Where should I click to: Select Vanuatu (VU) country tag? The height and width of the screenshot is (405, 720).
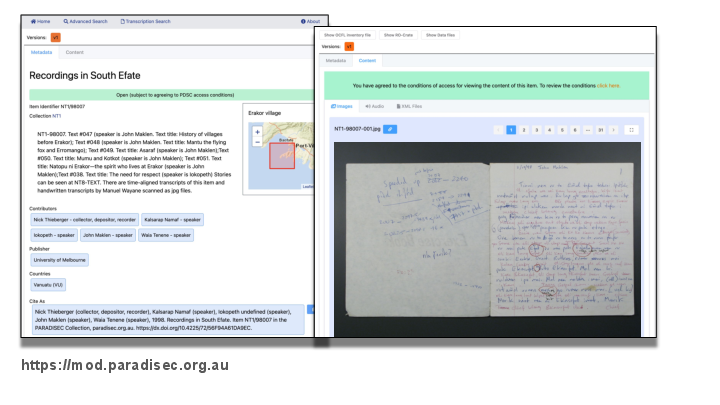point(48,285)
